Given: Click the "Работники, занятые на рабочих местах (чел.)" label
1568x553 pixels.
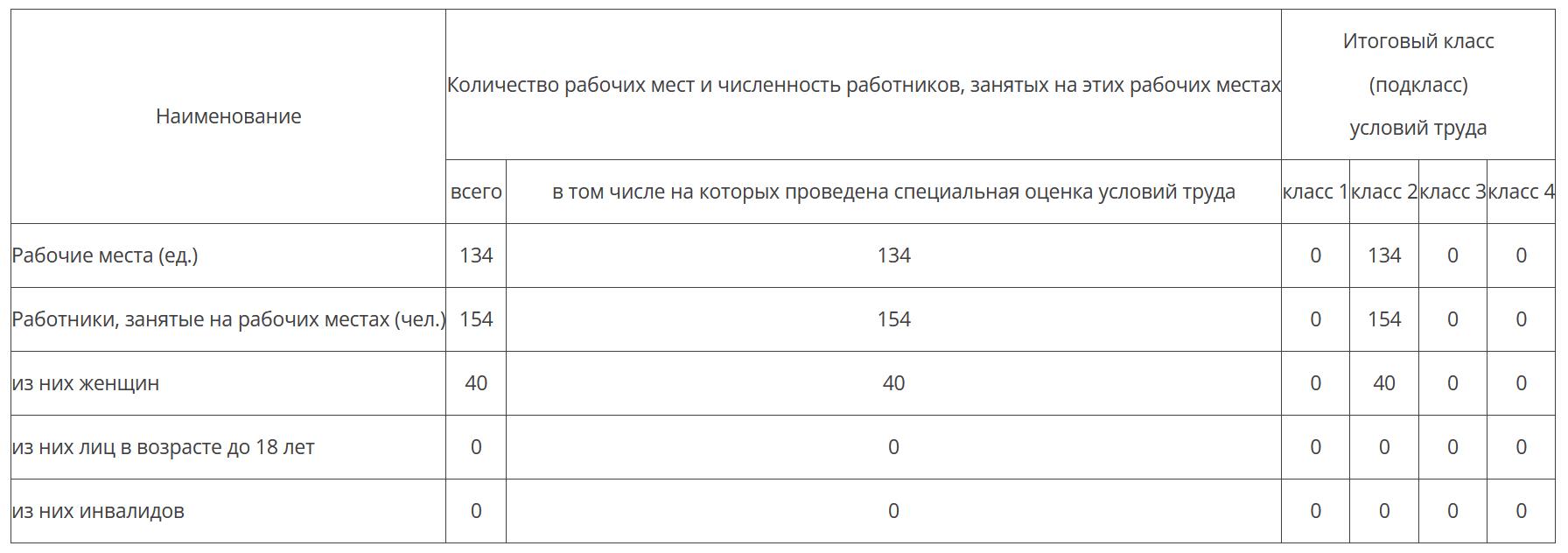Looking at the screenshot, I should point(228,319).
